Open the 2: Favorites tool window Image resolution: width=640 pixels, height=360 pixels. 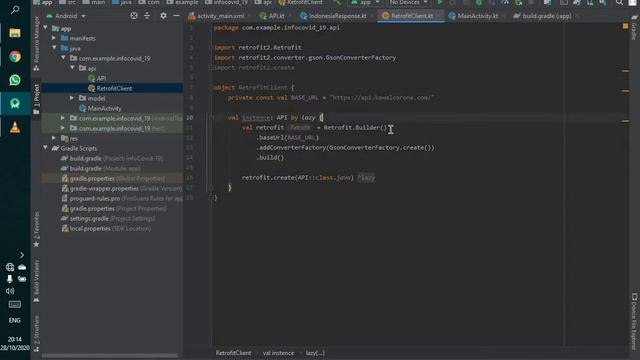36,229
